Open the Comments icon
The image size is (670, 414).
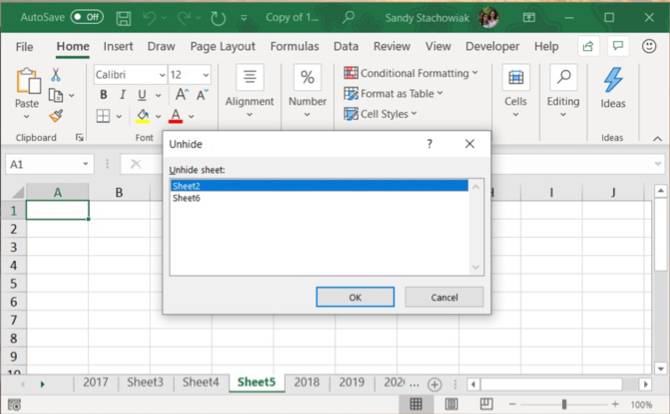[x=618, y=46]
